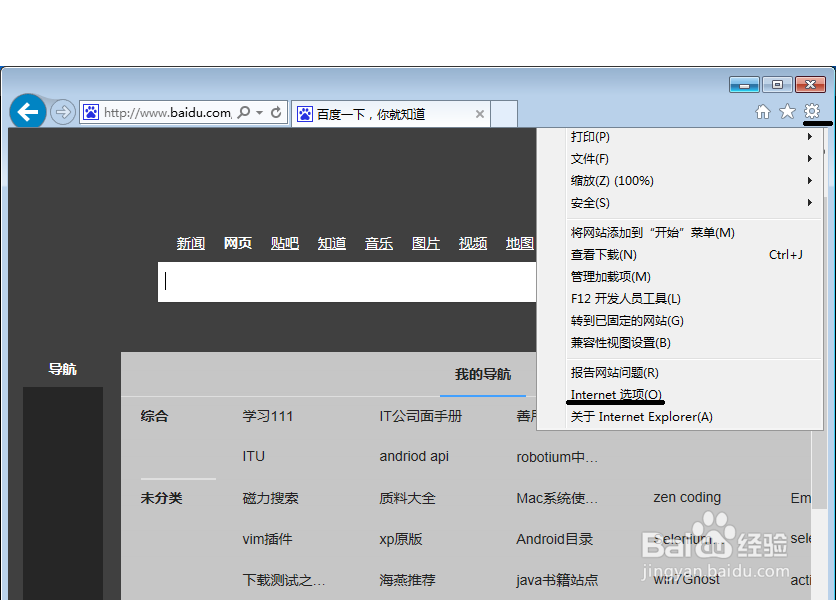Click the 未分类 category label
This screenshot has width=836, height=600.
click(162, 498)
